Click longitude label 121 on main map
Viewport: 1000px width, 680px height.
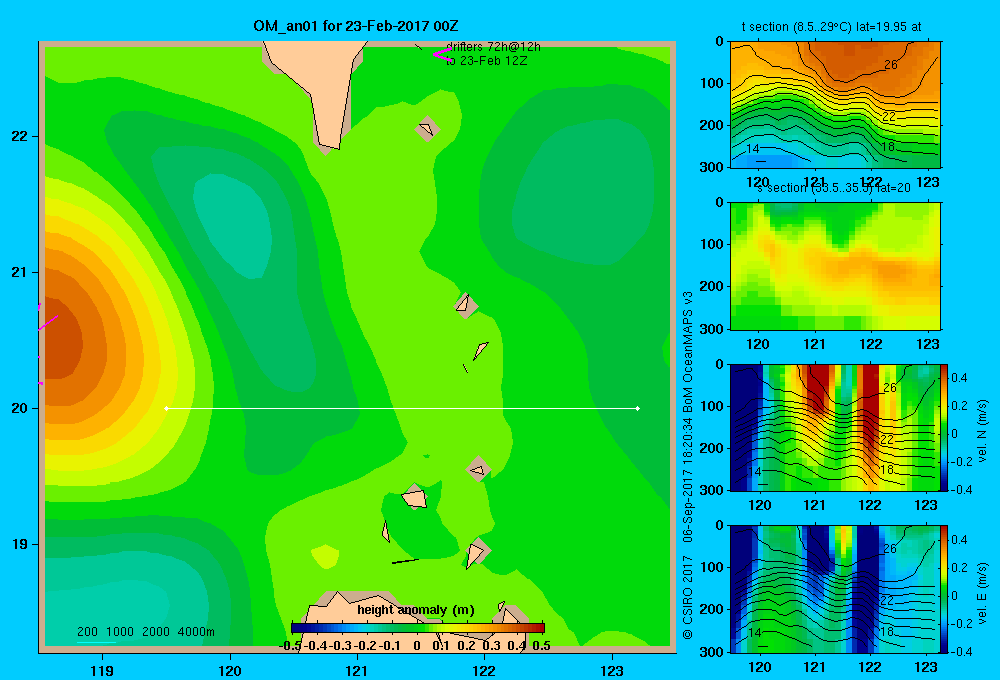click(357, 670)
